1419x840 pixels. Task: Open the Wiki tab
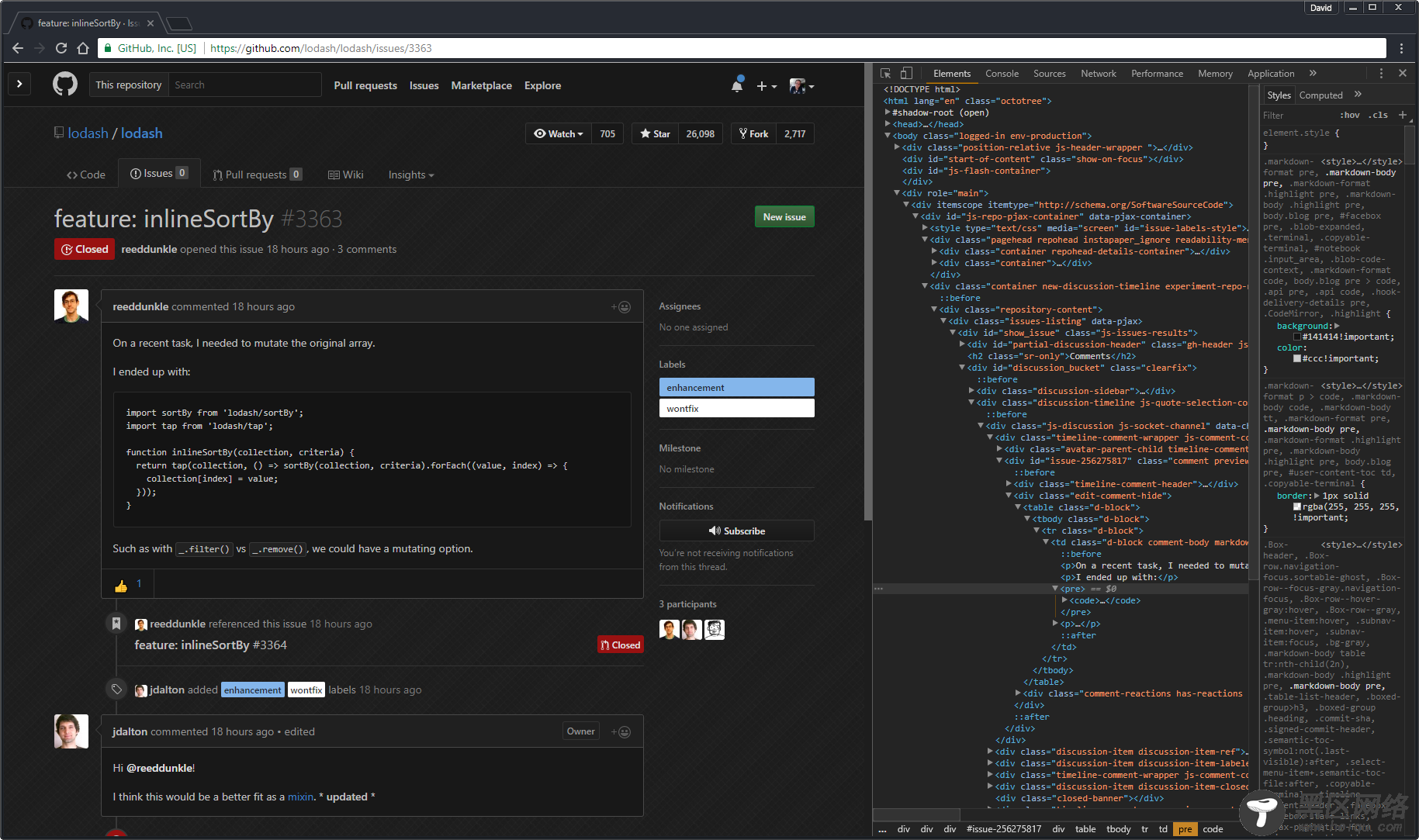point(346,175)
